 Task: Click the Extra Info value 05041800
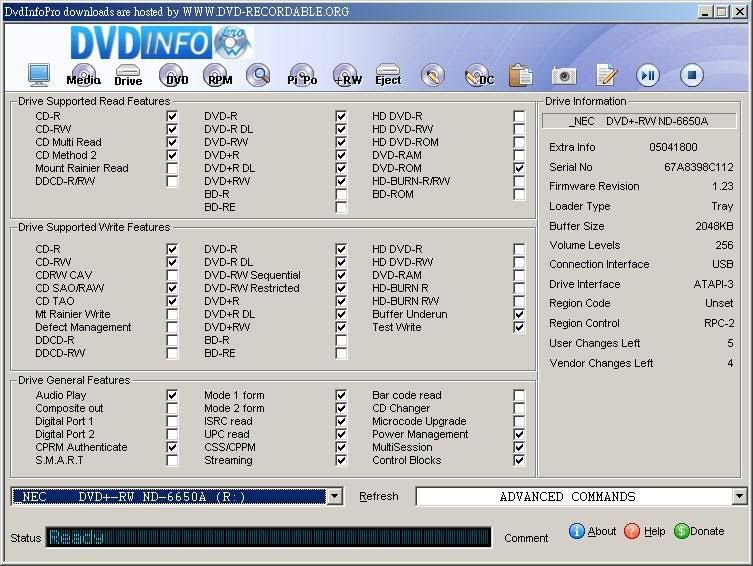click(673, 147)
